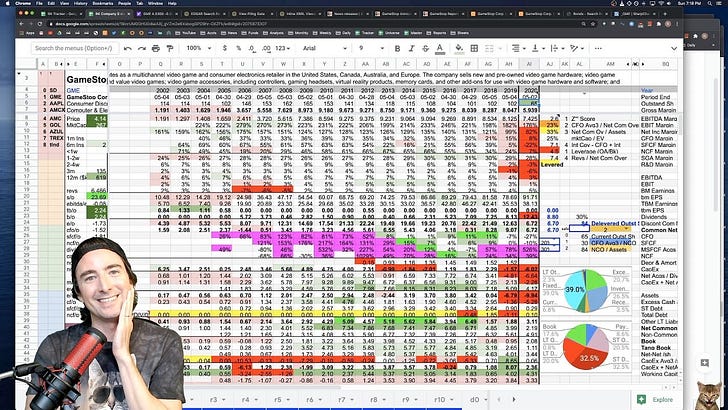Viewport: 728px width, 410px height.
Task: Select column header Q
Action: coord(161,64)
